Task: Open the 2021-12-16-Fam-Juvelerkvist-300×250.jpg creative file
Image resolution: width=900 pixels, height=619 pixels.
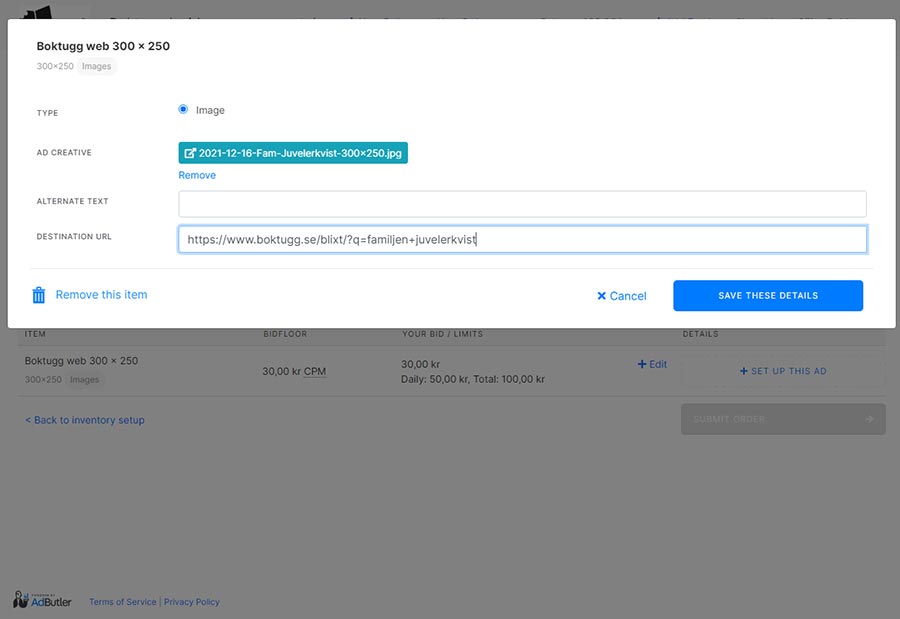Action: 293,153
